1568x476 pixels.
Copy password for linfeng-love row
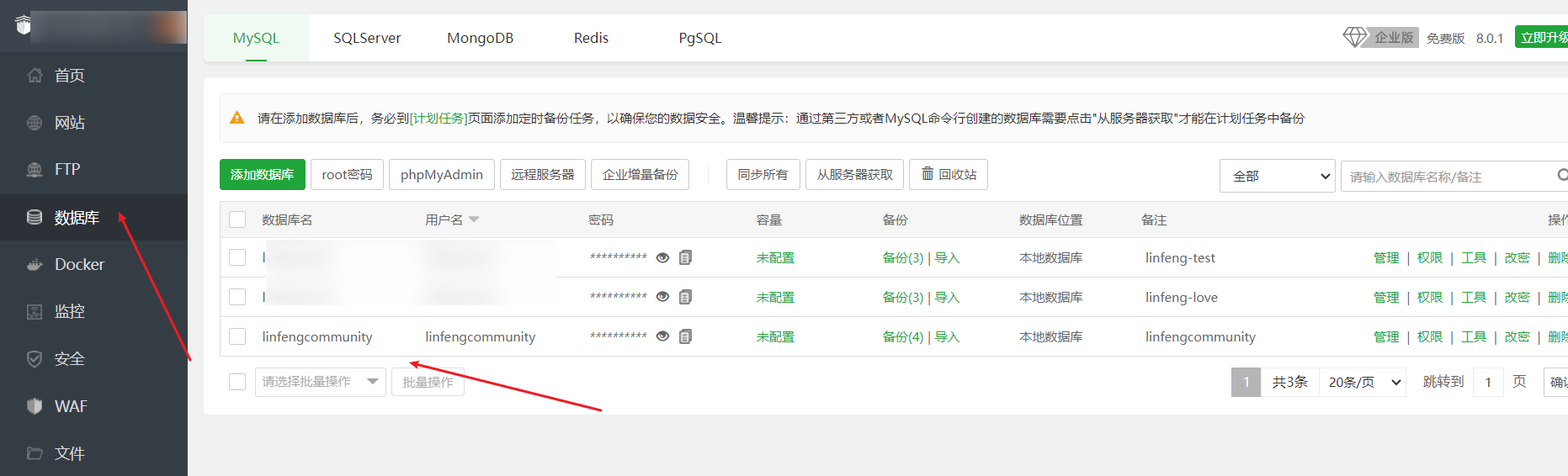coord(685,297)
